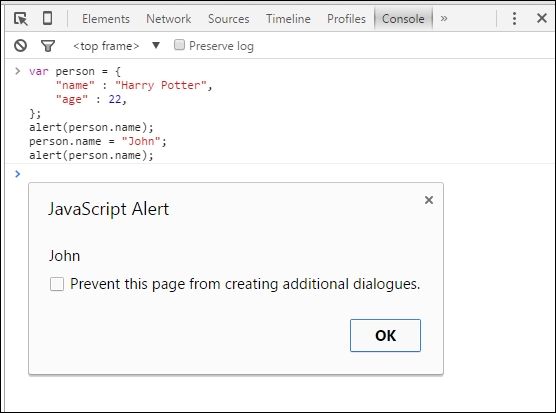Check Prevent this page from creating dialogues
556x413 pixels.
57,284
